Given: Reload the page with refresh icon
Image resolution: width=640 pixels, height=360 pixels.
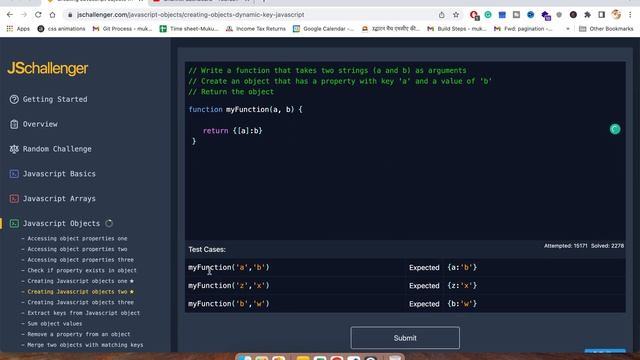Looking at the screenshot, I should [x=38, y=15].
